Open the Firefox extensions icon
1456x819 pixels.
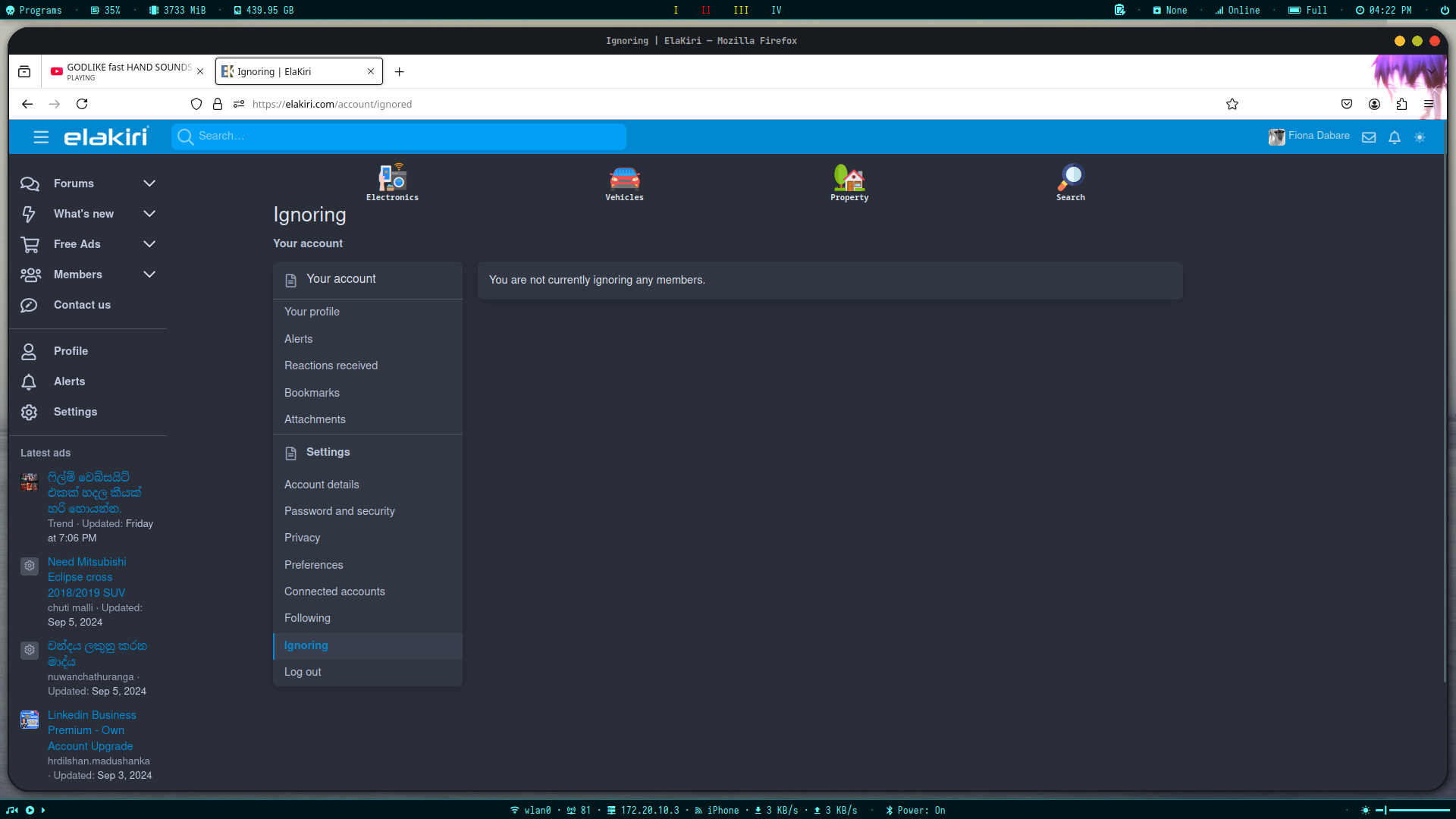click(1401, 104)
